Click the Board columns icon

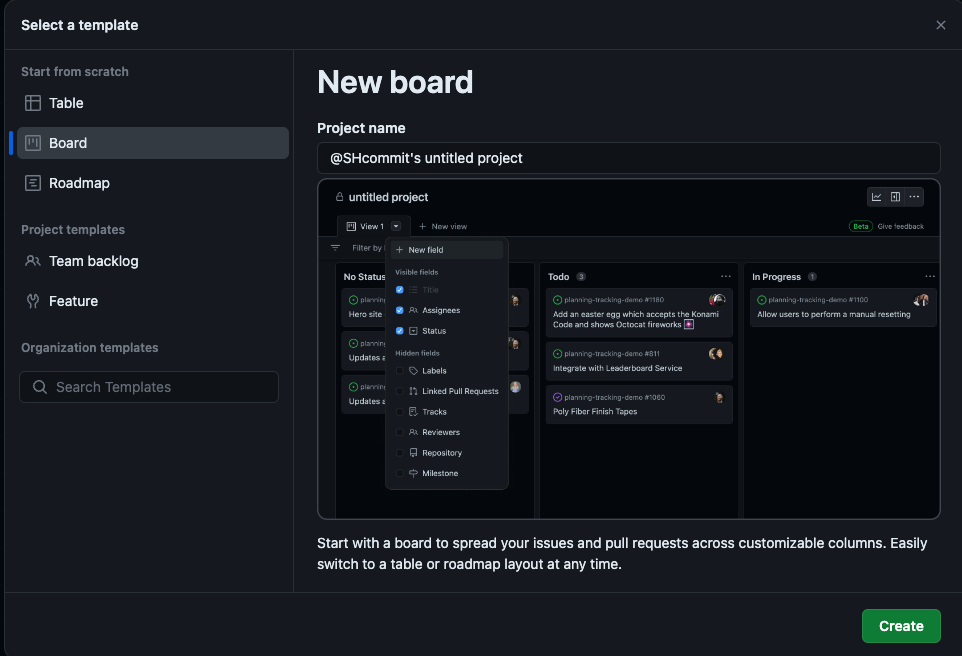coord(33,143)
